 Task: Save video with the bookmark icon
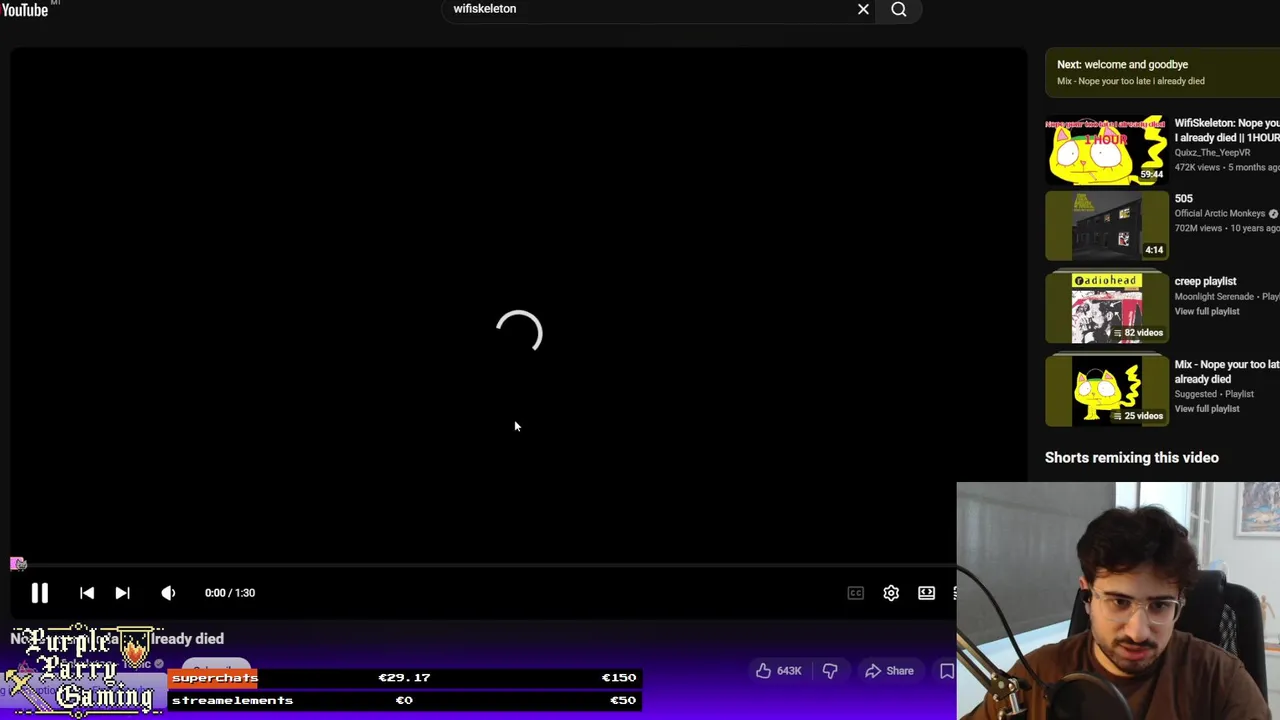point(946,671)
